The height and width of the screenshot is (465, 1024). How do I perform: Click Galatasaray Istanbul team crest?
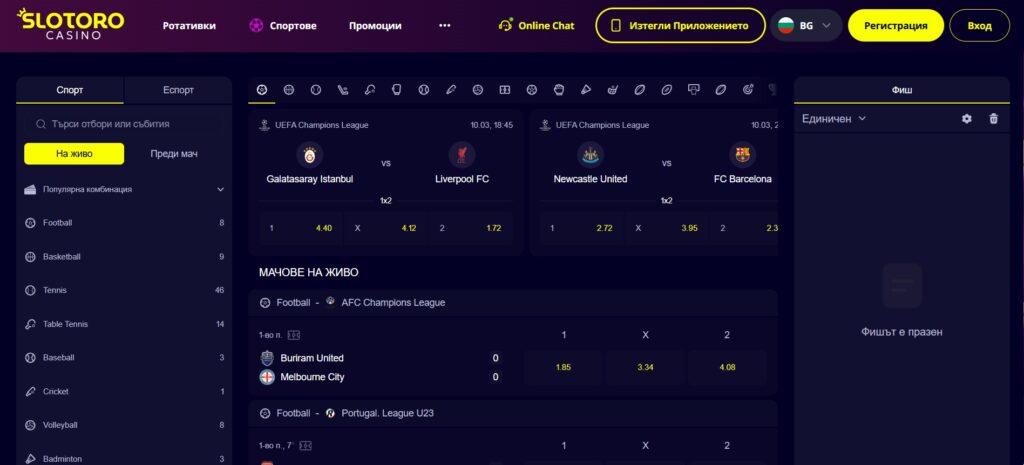point(309,155)
